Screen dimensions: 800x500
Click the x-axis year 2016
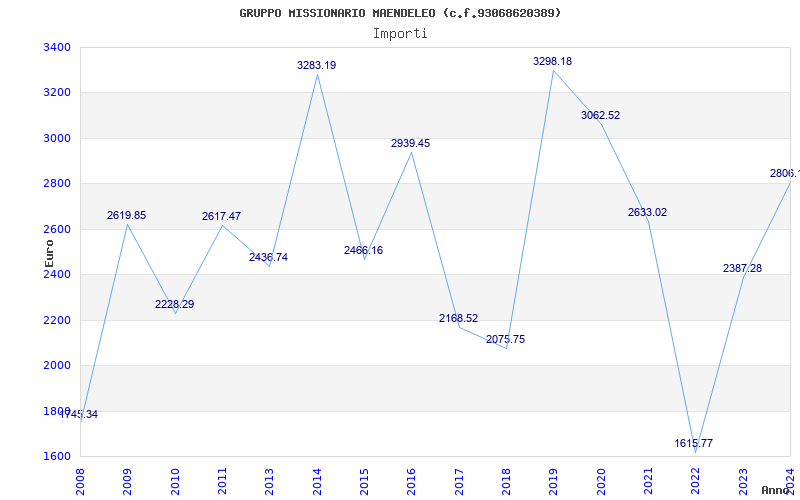click(x=411, y=482)
